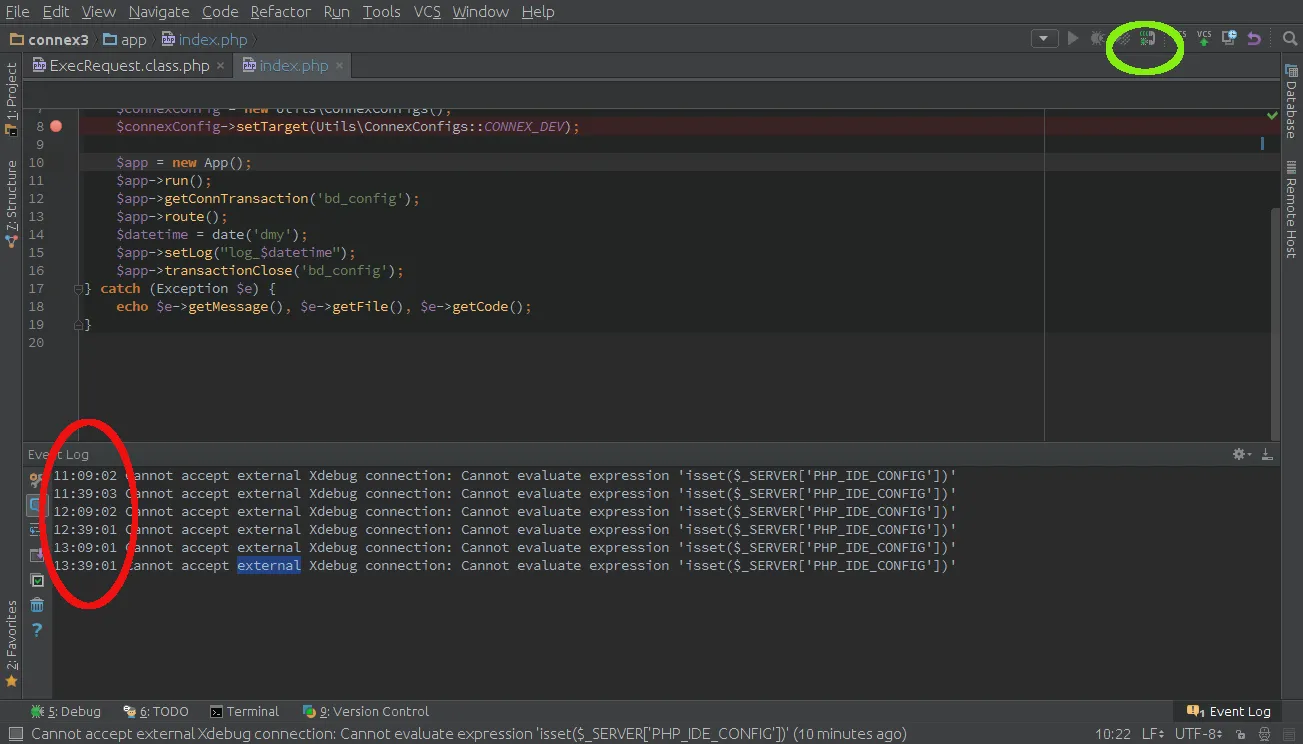
Task: Open the Structure tool window
Action: (x=11, y=203)
